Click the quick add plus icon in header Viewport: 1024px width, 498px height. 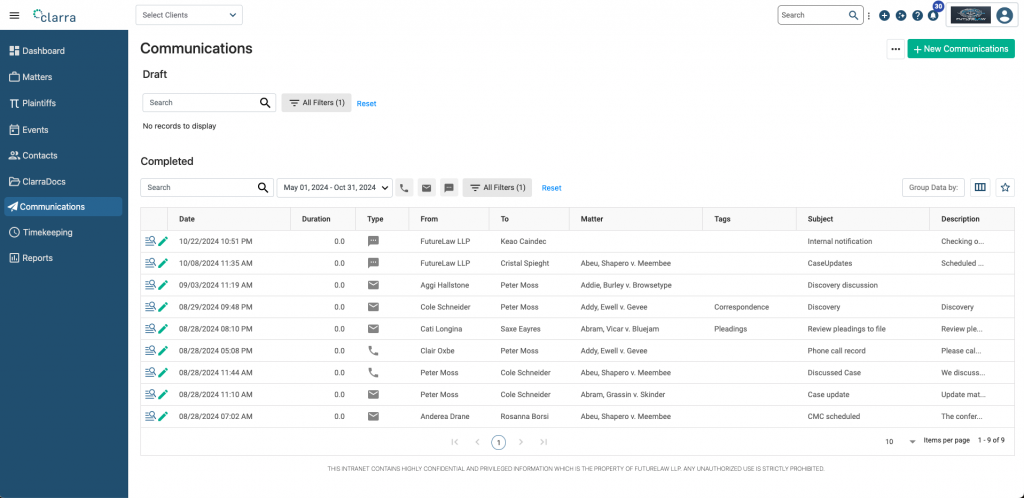[884, 16]
